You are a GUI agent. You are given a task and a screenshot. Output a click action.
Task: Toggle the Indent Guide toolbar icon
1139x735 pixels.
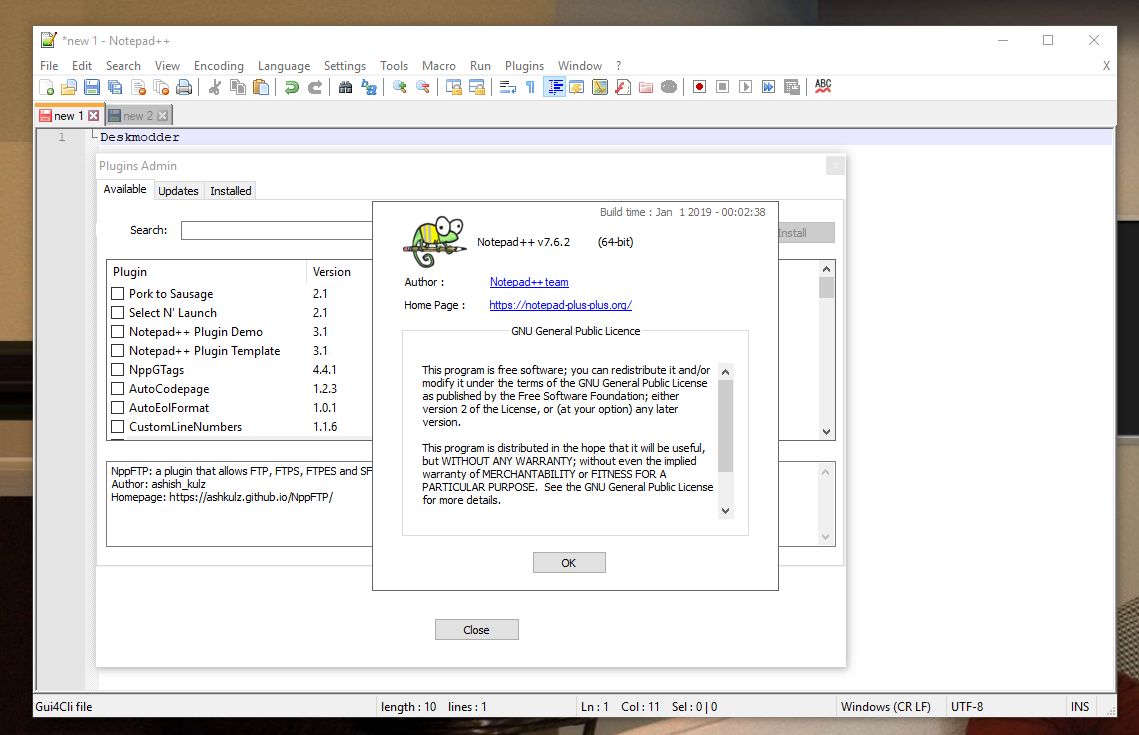[x=554, y=87]
